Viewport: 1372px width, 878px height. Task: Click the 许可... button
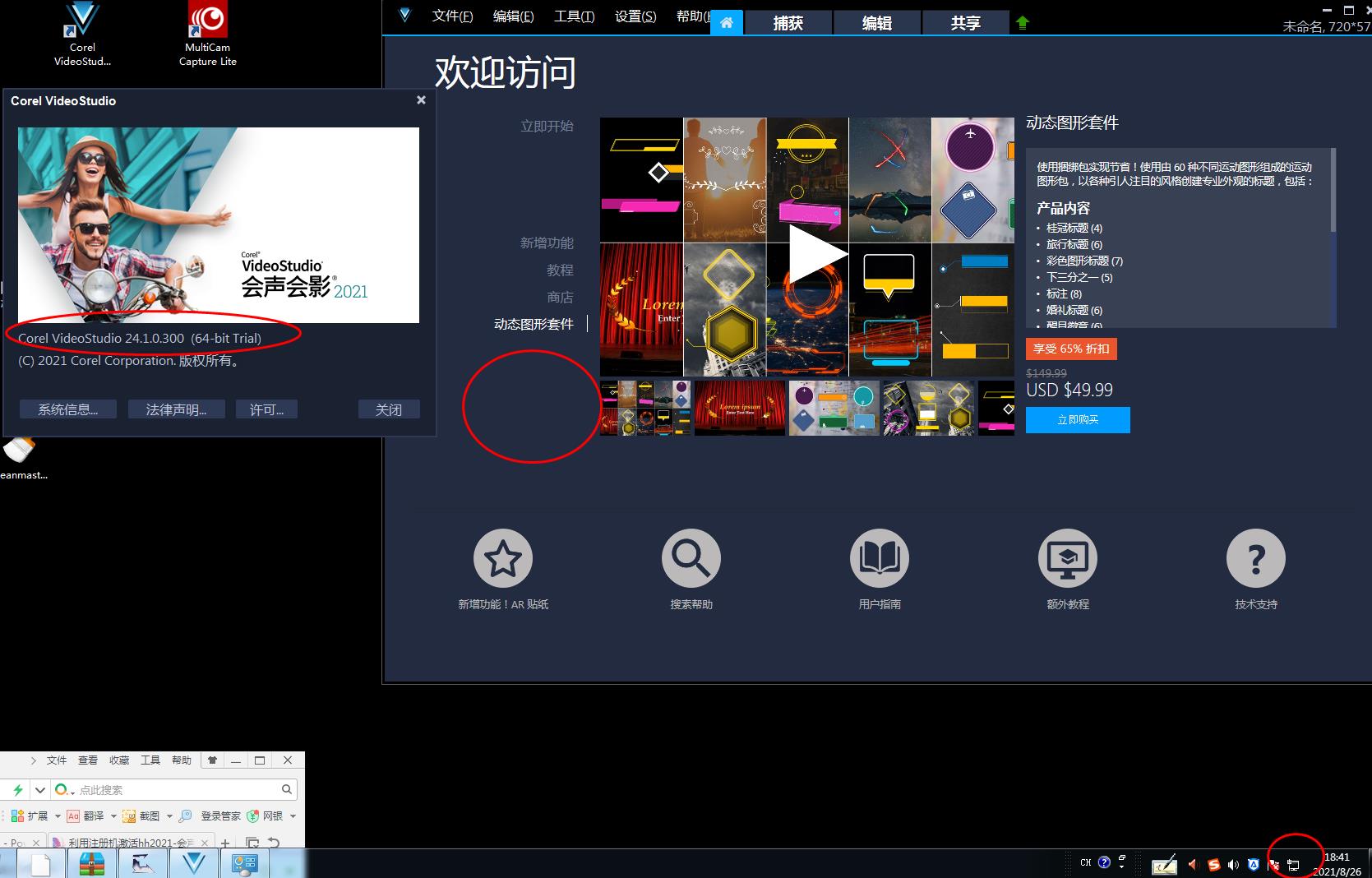tap(266, 409)
